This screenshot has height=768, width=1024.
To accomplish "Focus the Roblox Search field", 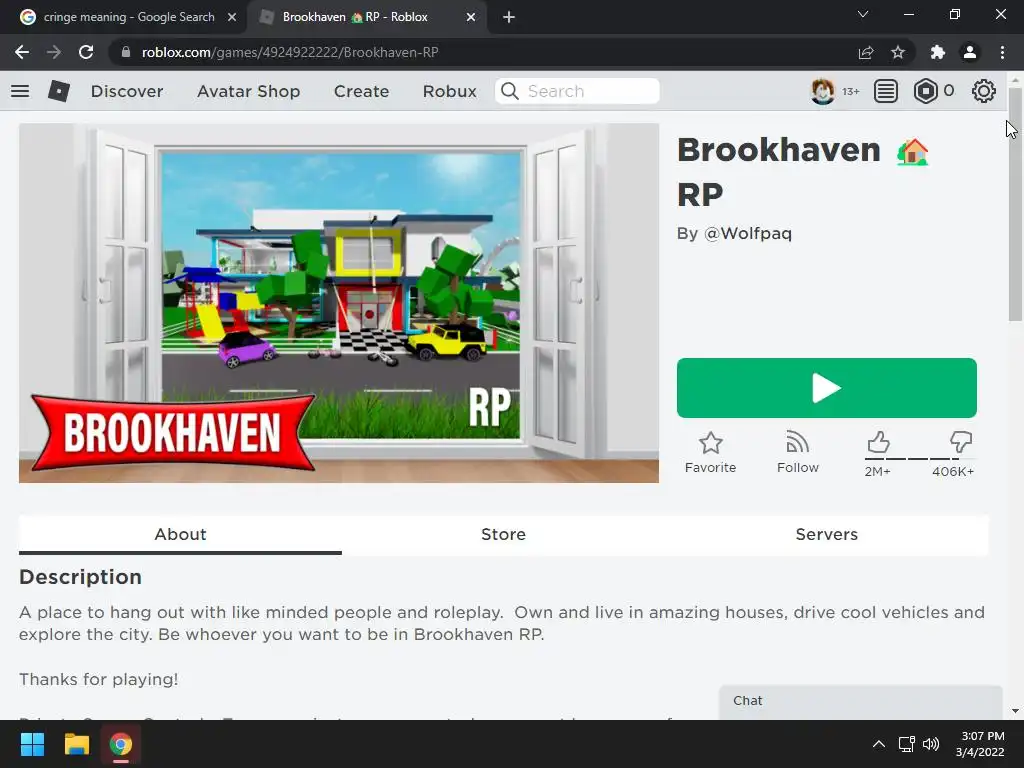I will [577, 91].
